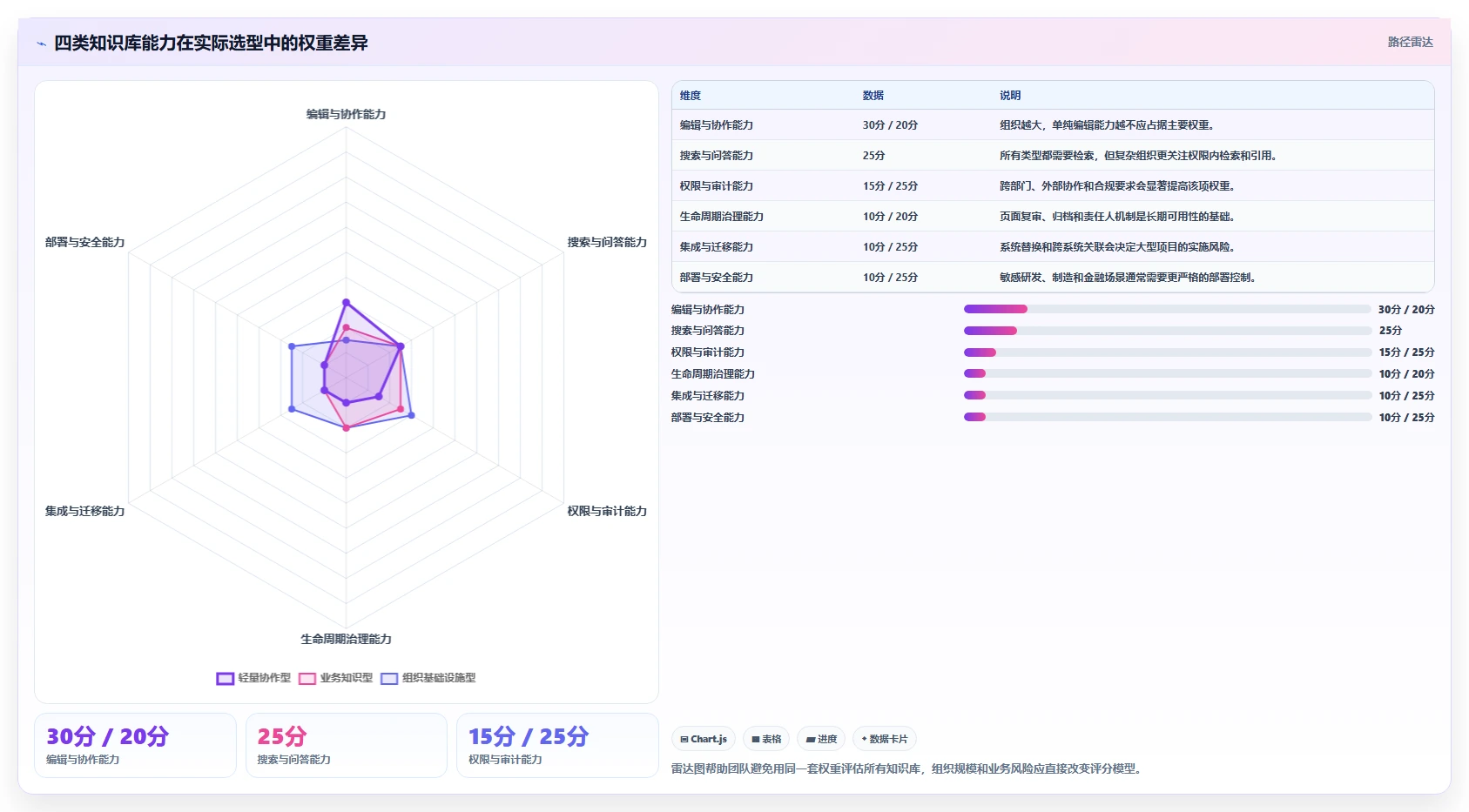This screenshot has height=812, width=1469.
Task: Click the progress label 生命周期治理能力
Action: 713,373
